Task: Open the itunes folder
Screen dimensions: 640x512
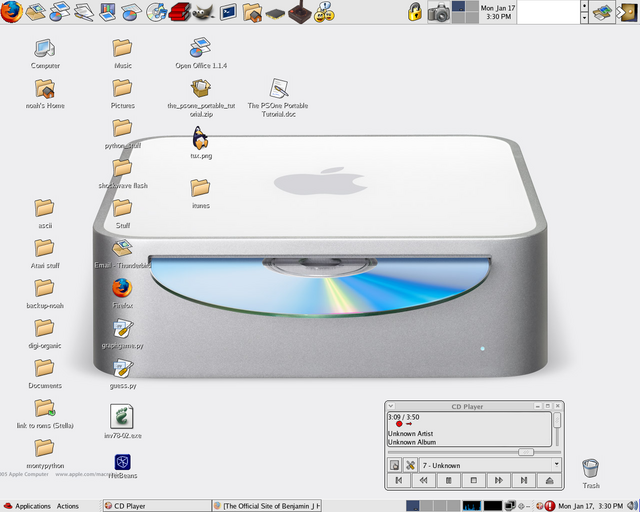Action: click(x=200, y=188)
